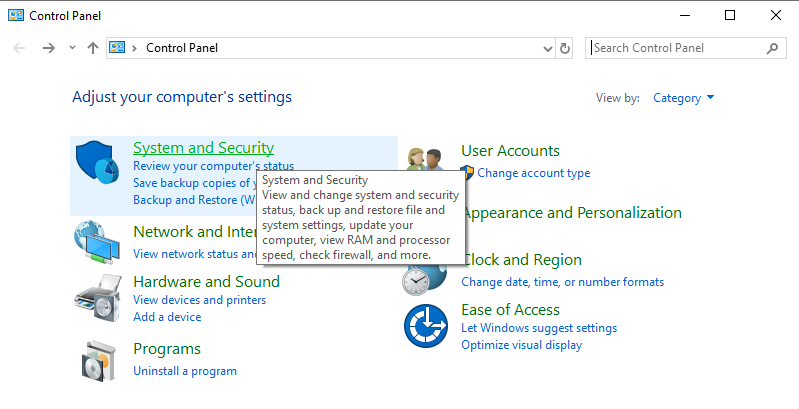
Task: Open Network and Internet heading
Action: pos(195,232)
